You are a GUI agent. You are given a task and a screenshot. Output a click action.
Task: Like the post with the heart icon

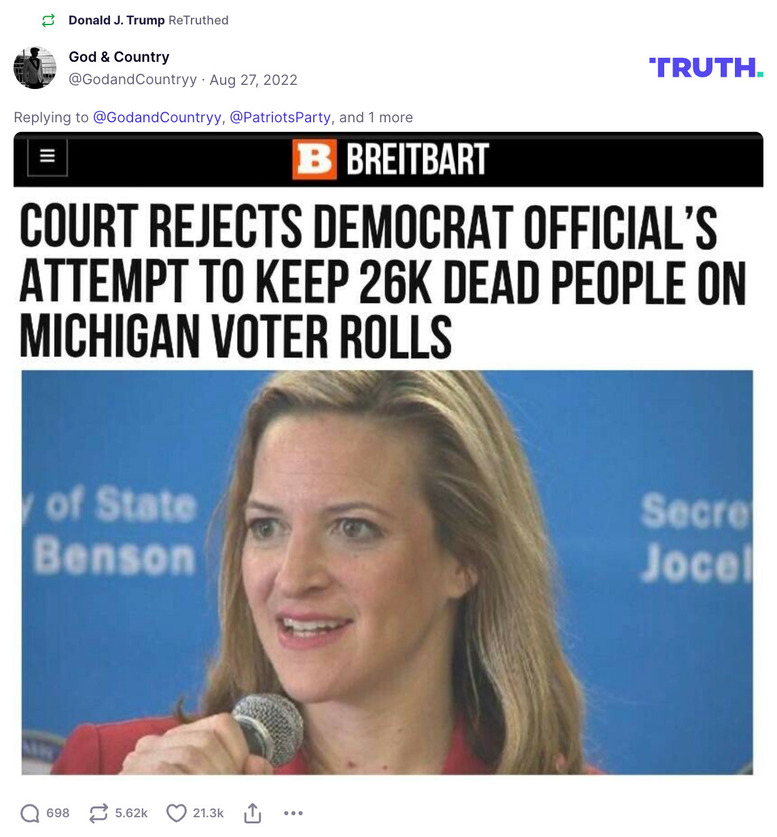coord(176,813)
